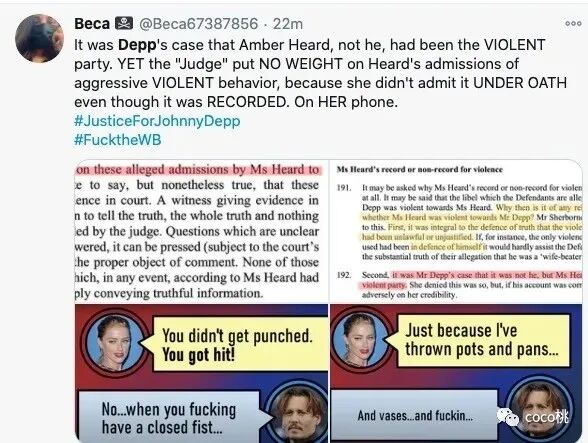Image resolution: width=588 pixels, height=443 pixels.
Task: Open the 'Ms Heard's record' document image
Action: [x=456, y=232]
